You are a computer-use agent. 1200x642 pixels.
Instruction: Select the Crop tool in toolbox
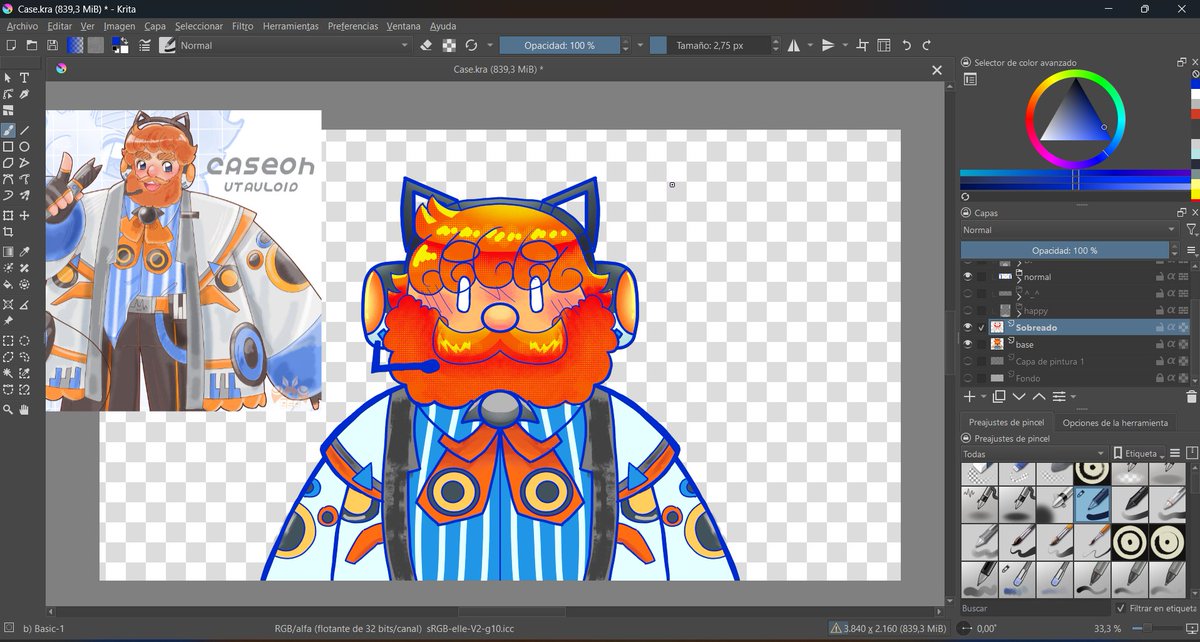pos(8,232)
